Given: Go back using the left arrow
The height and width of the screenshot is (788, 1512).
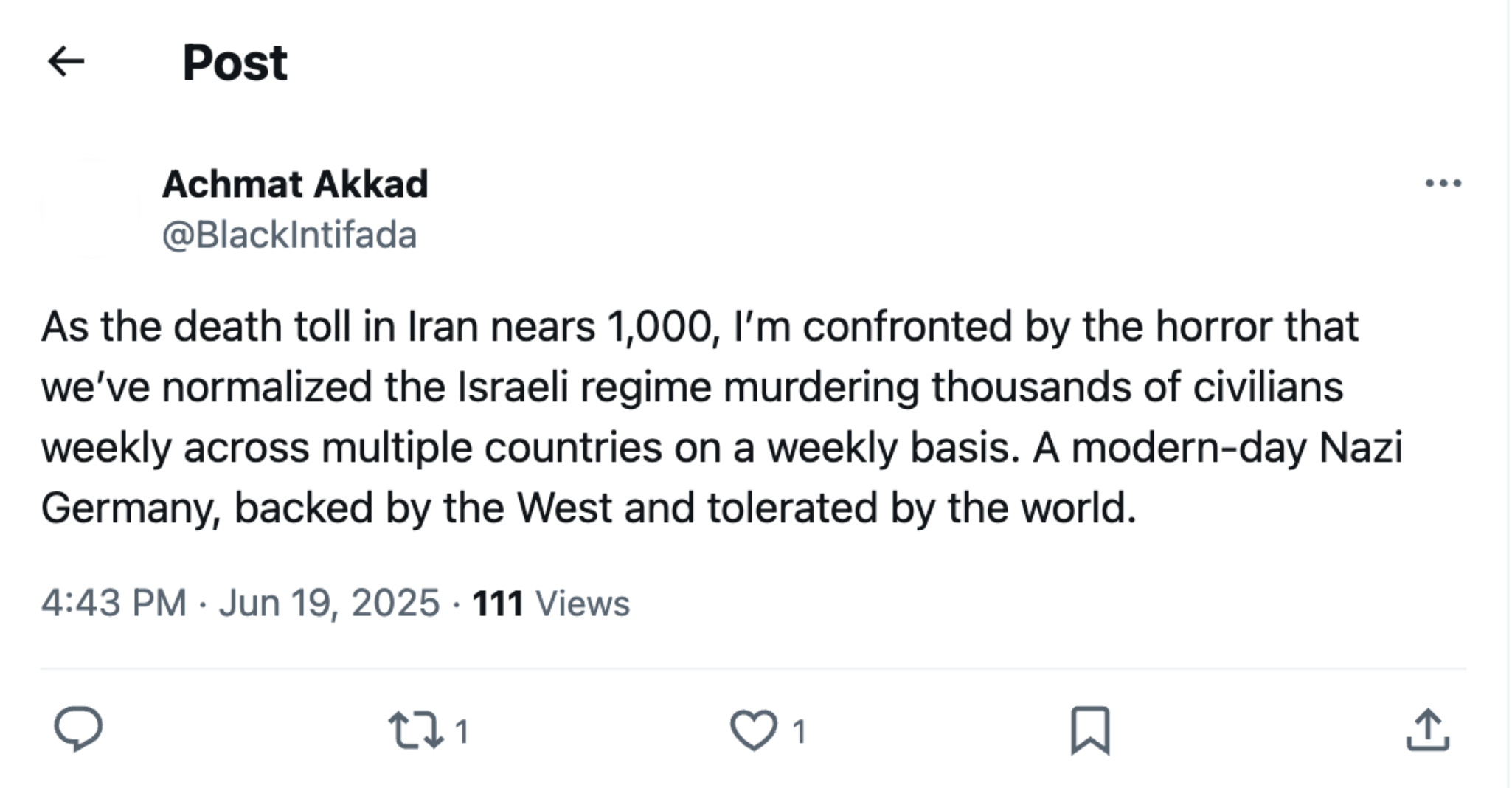Looking at the screenshot, I should (66, 61).
